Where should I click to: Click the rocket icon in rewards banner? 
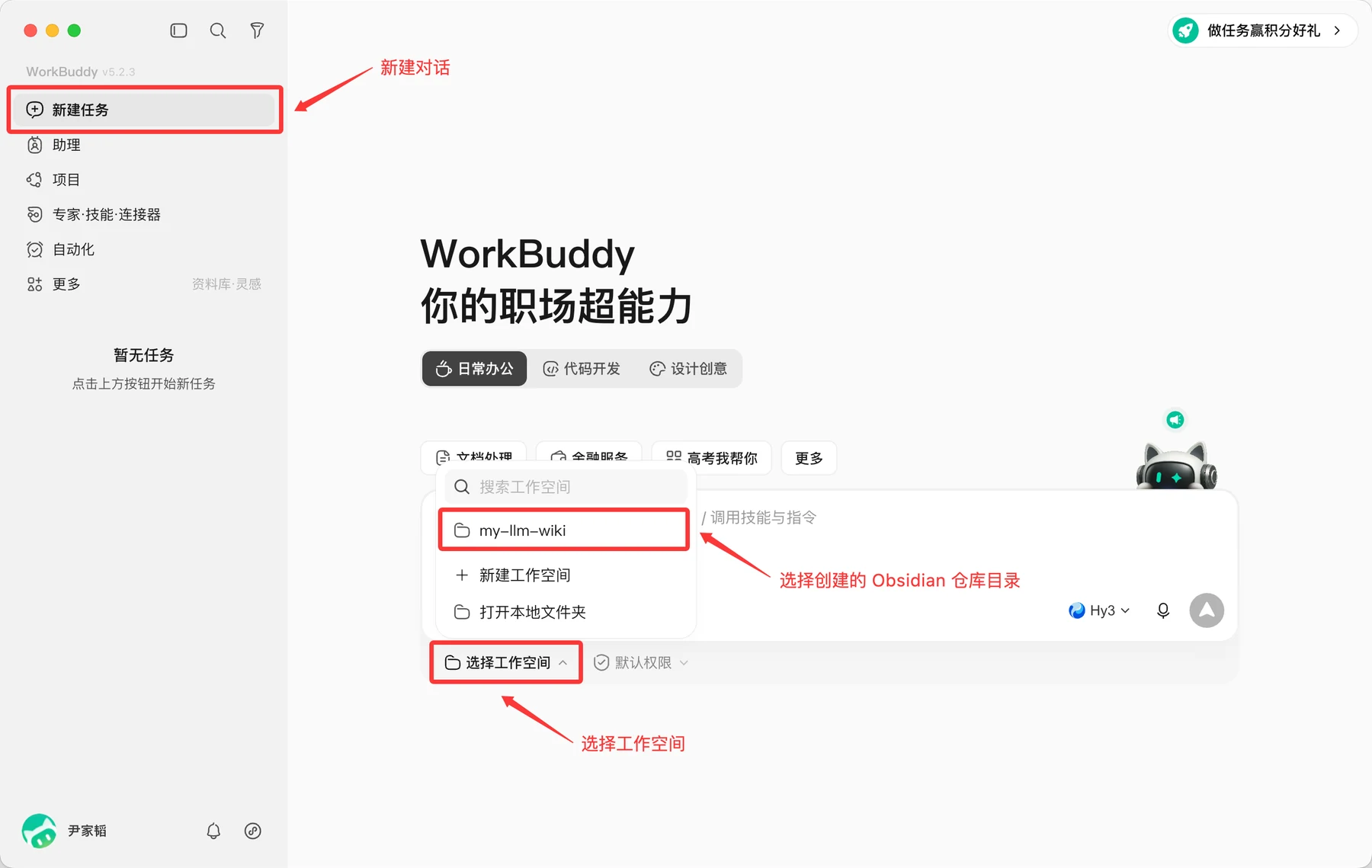tap(1185, 30)
